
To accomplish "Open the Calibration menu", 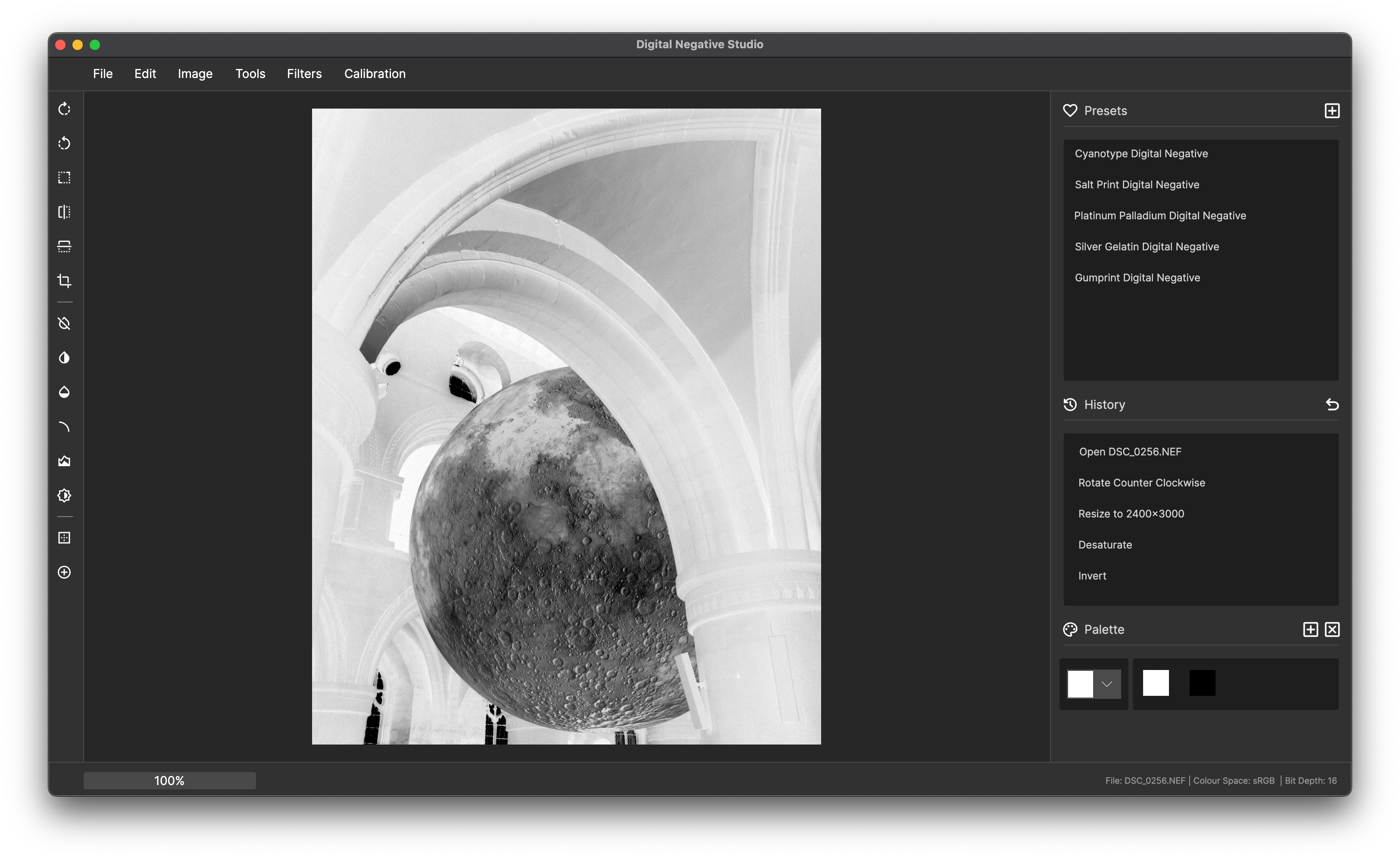I will [x=374, y=73].
